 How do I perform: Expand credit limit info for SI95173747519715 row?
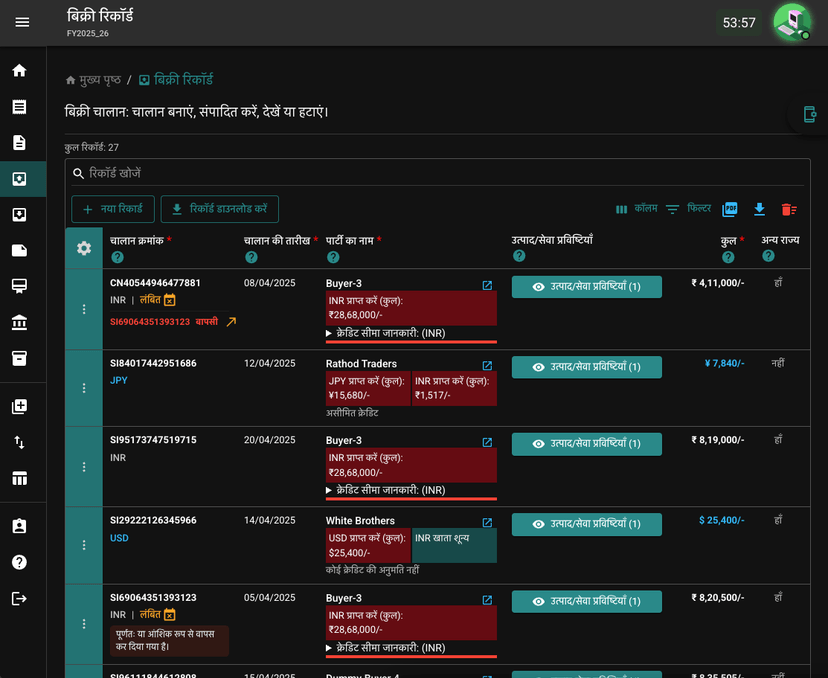click(x=385, y=490)
